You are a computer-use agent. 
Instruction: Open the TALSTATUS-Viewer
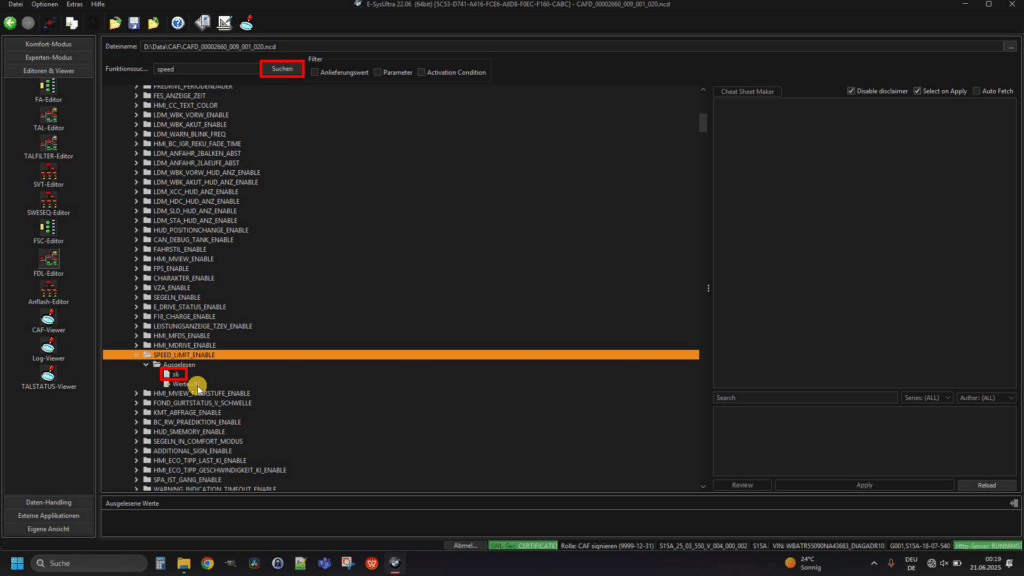point(48,377)
